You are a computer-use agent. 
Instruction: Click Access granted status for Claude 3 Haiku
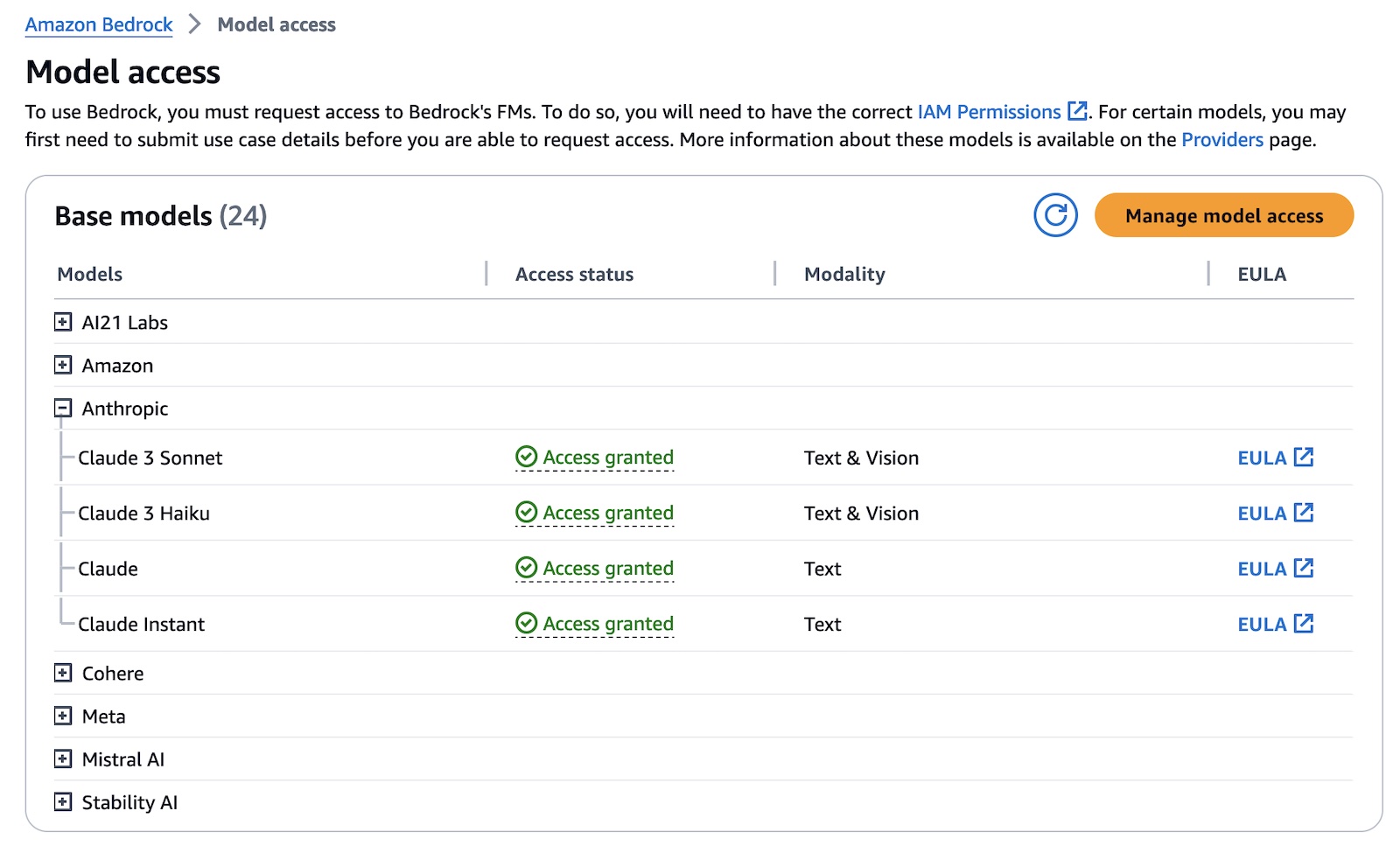[x=607, y=513]
